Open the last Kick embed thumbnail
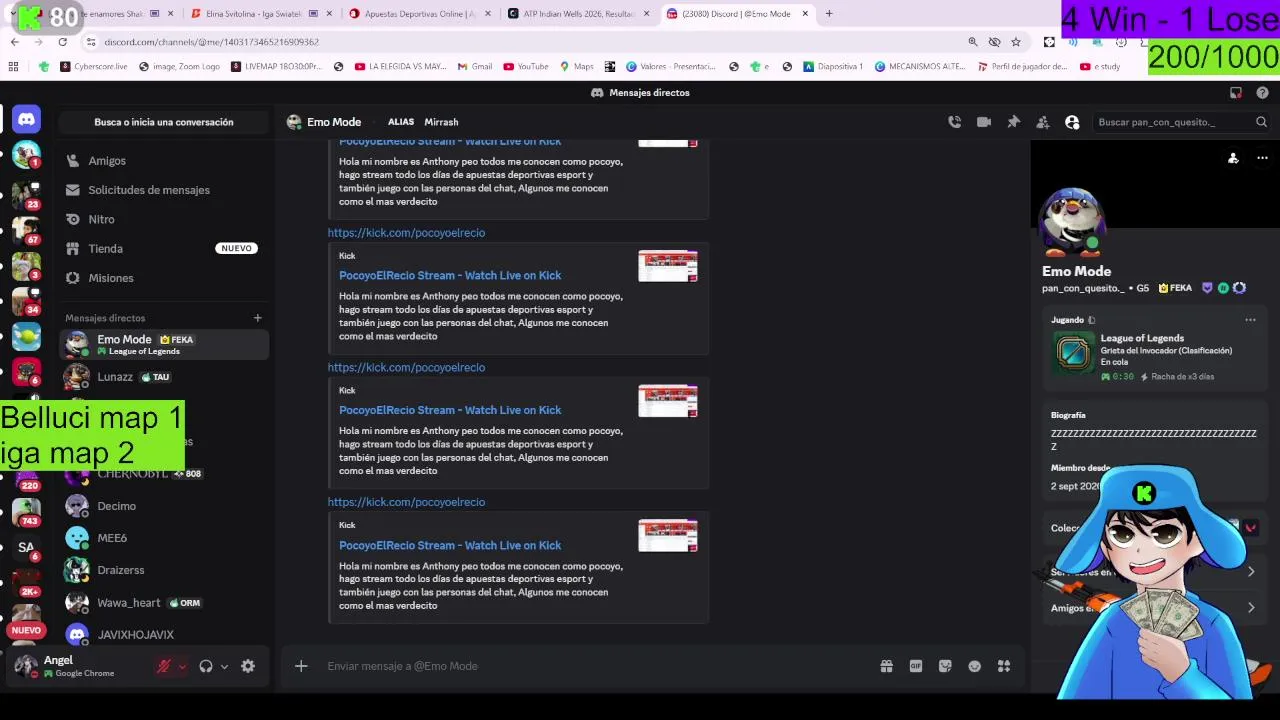The width and height of the screenshot is (1280, 720). coord(668,536)
